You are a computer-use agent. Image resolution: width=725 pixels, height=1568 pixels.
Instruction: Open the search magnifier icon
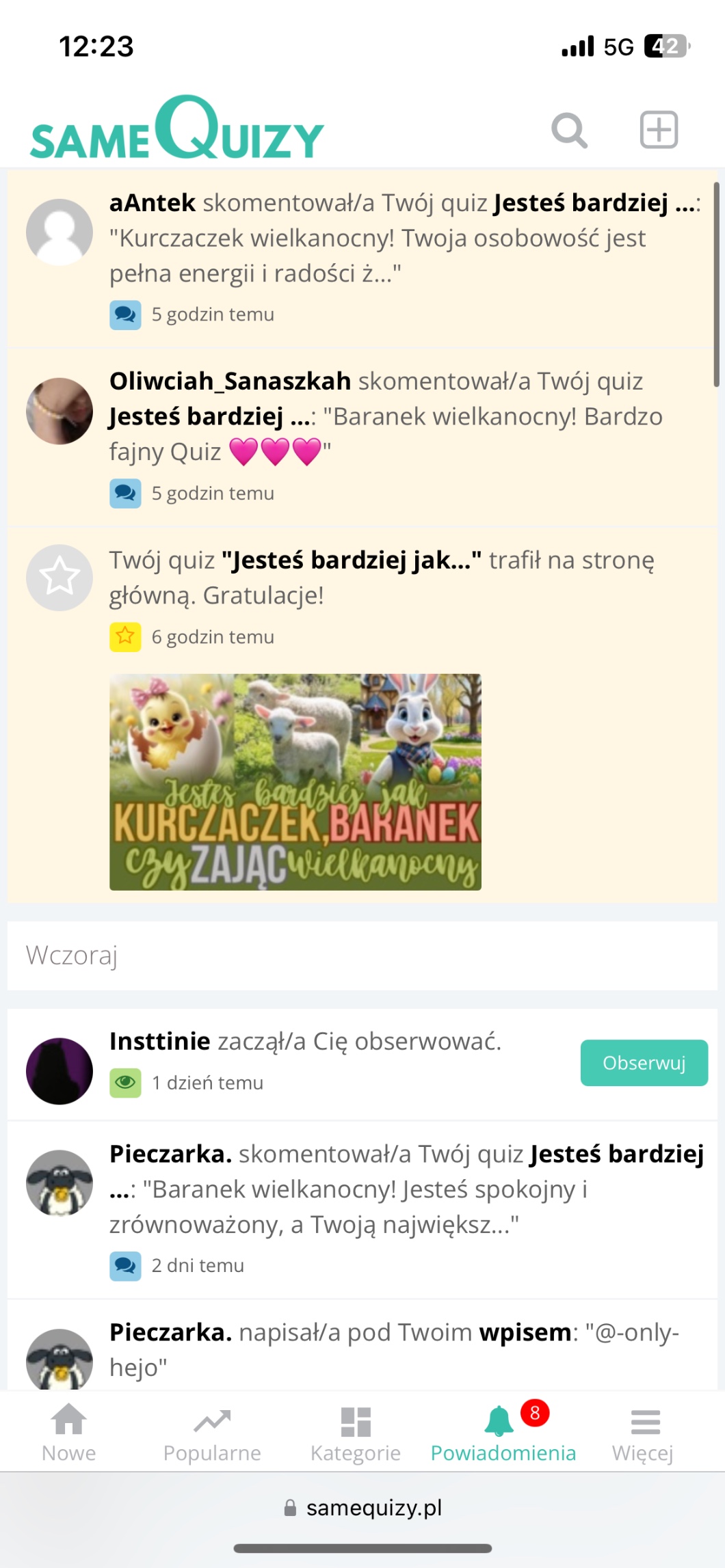point(569,130)
